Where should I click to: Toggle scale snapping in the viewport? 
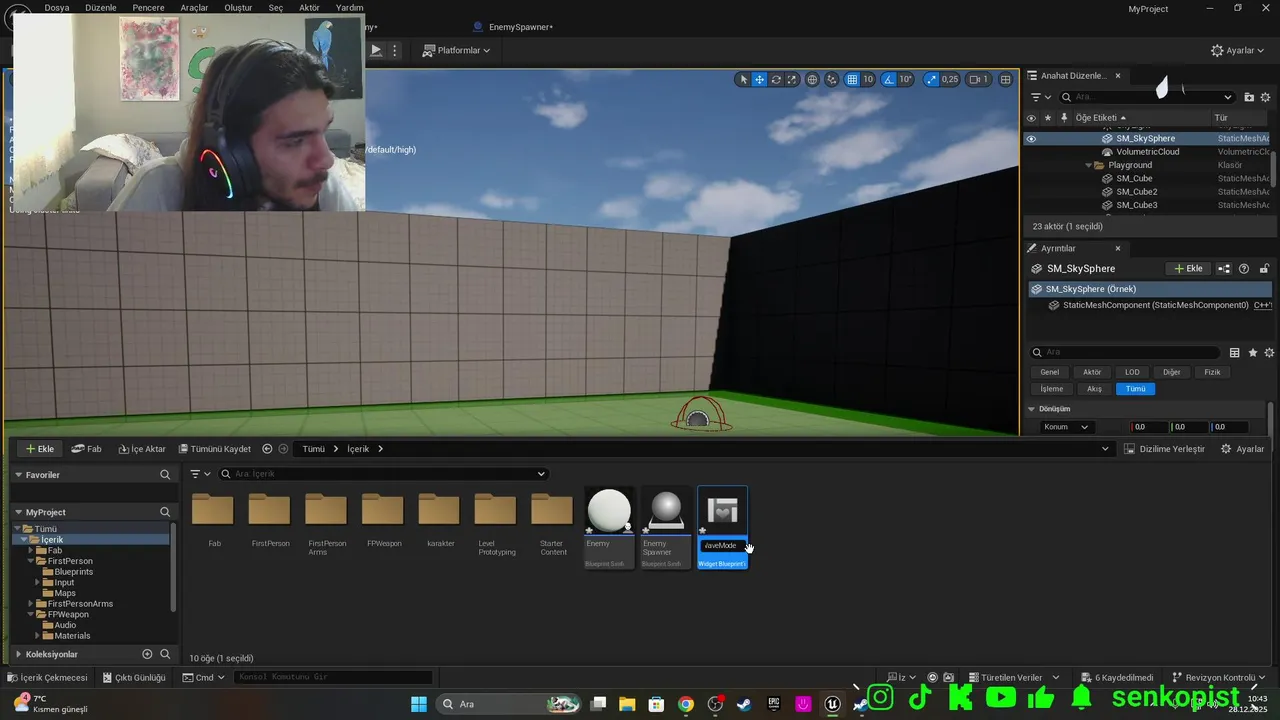coord(932,79)
